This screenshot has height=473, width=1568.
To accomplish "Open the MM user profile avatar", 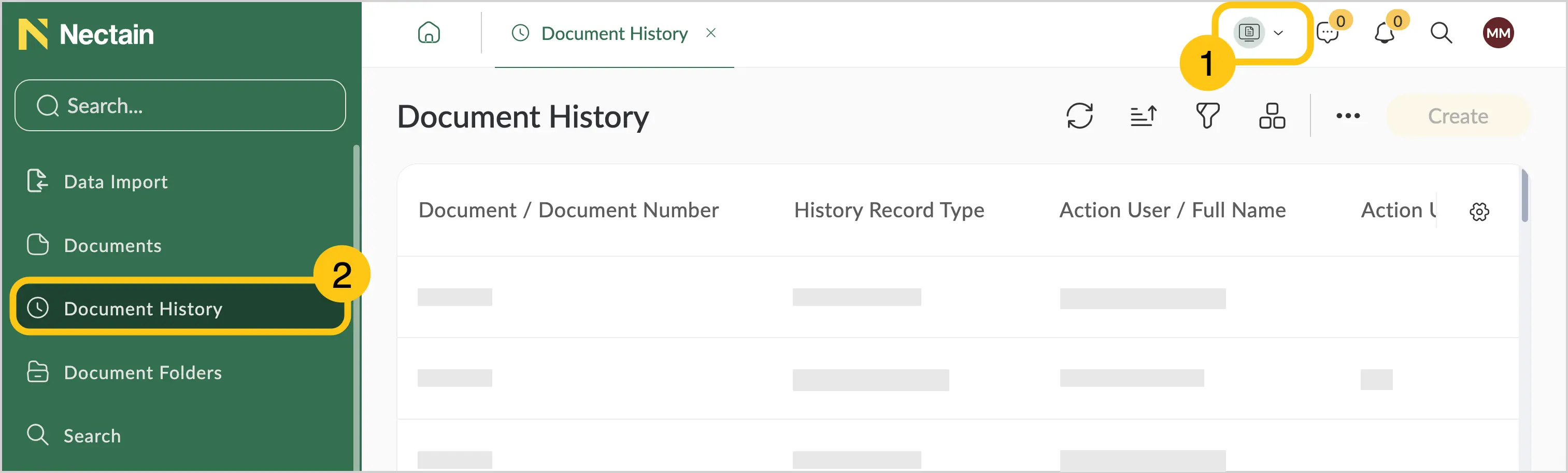I will (x=1498, y=33).
